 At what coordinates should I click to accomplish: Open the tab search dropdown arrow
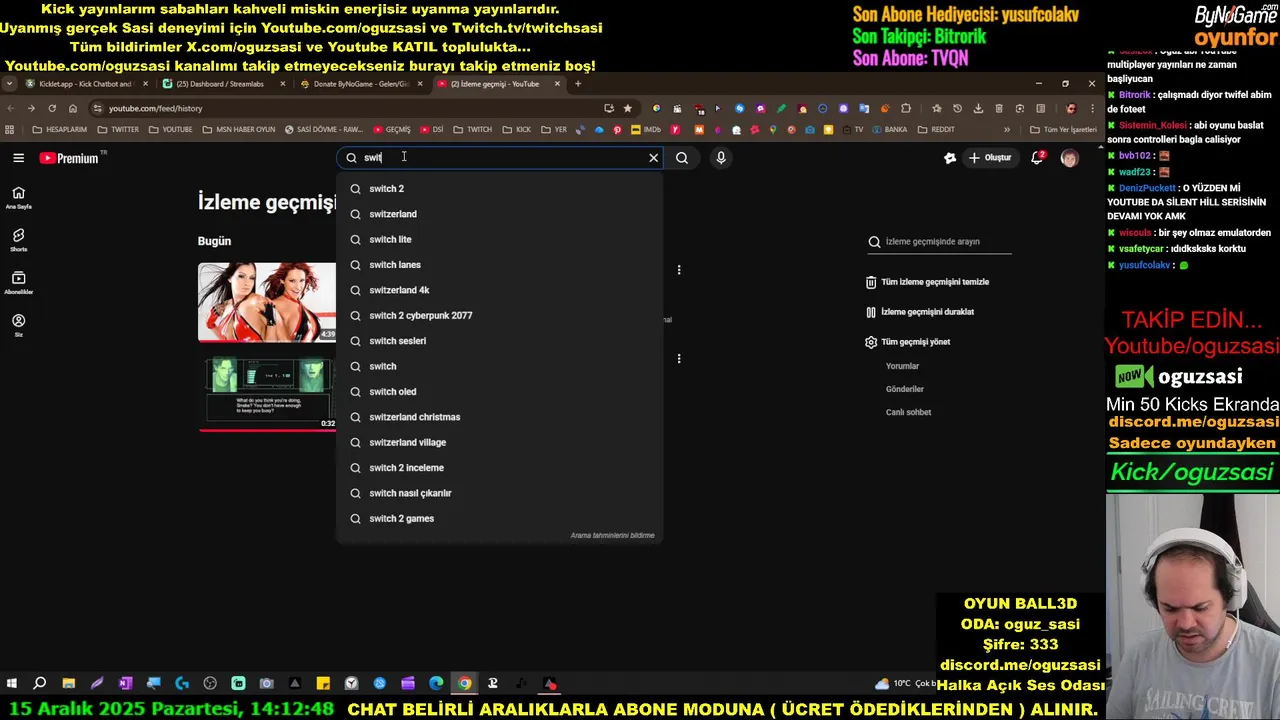[9, 84]
